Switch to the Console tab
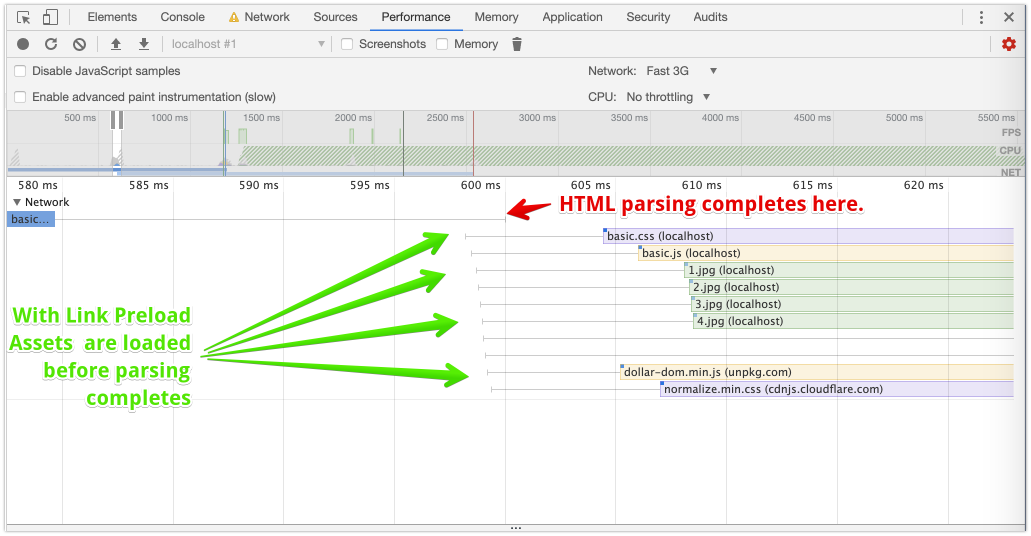The width and height of the screenshot is (1031, 536). (182, 17)
